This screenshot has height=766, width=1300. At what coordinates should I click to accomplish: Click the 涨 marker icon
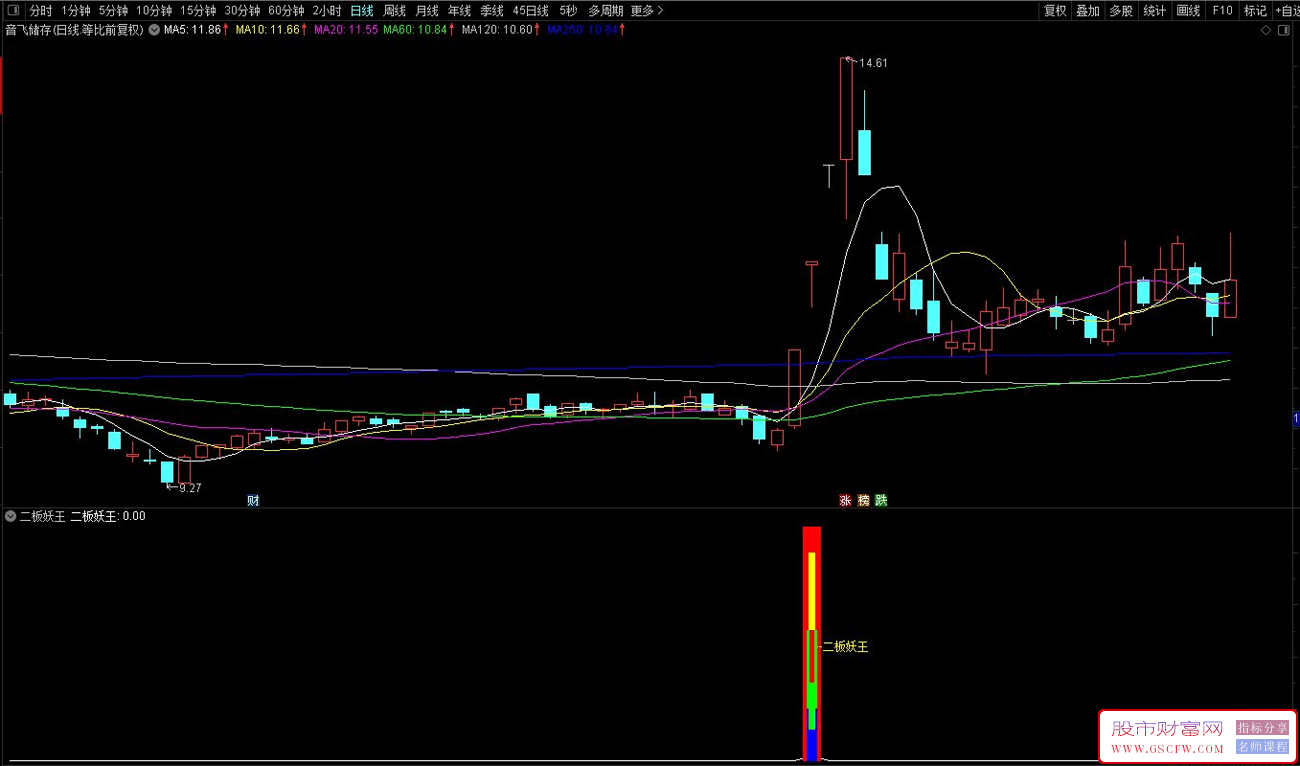click(x=845, y=500)
